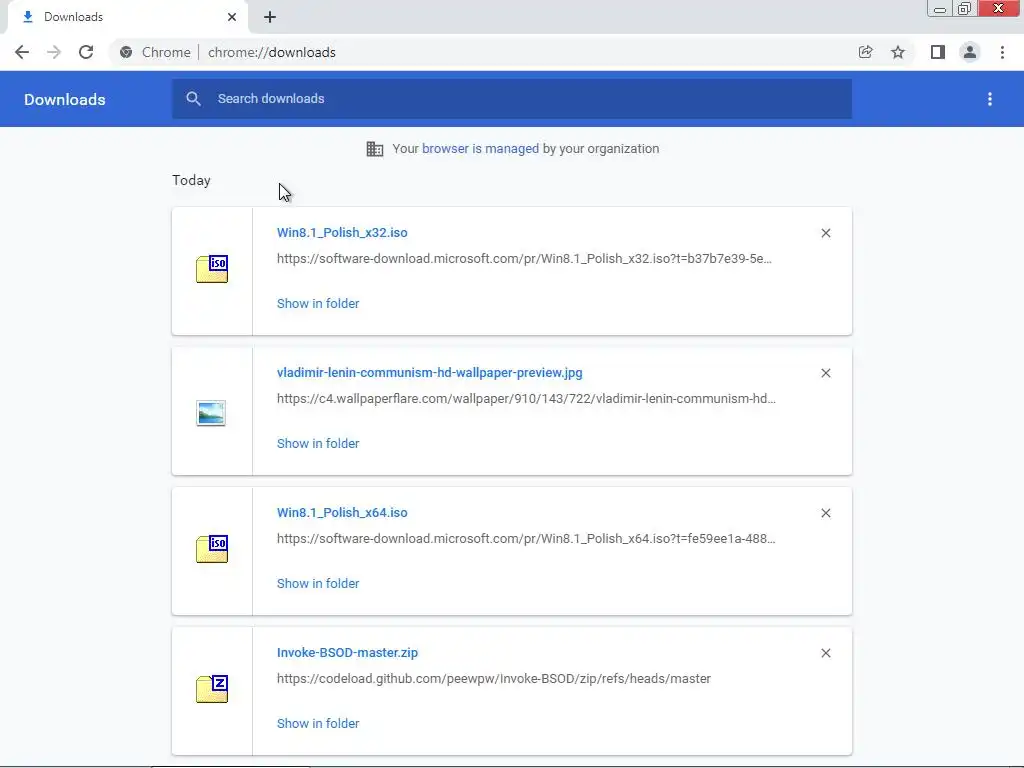
Task: Remove Win8.1_Polish_x32.iso from the list
Action: 826,233
